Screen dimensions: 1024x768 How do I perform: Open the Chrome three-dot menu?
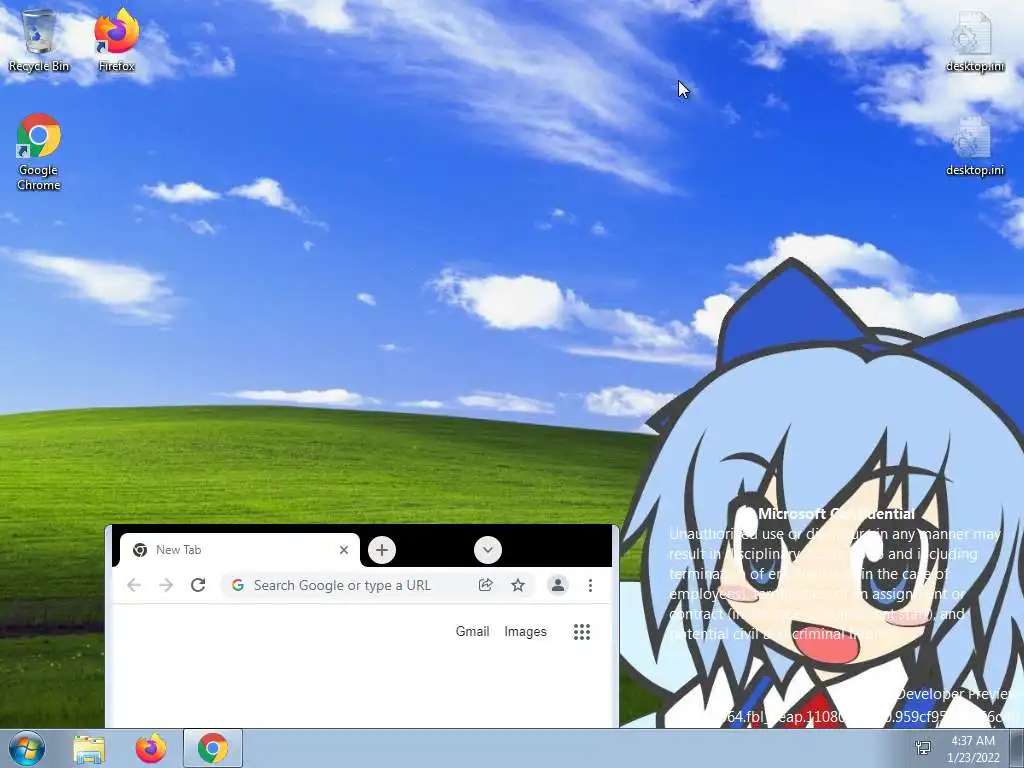tap(590, 585)
